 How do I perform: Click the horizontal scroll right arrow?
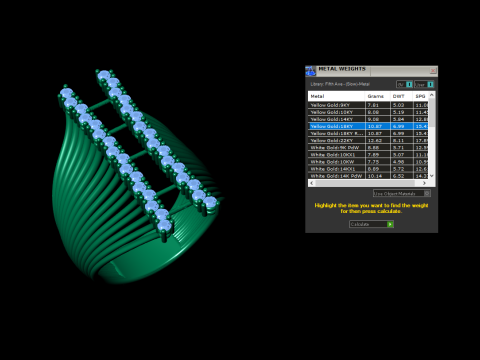(424, 183)
